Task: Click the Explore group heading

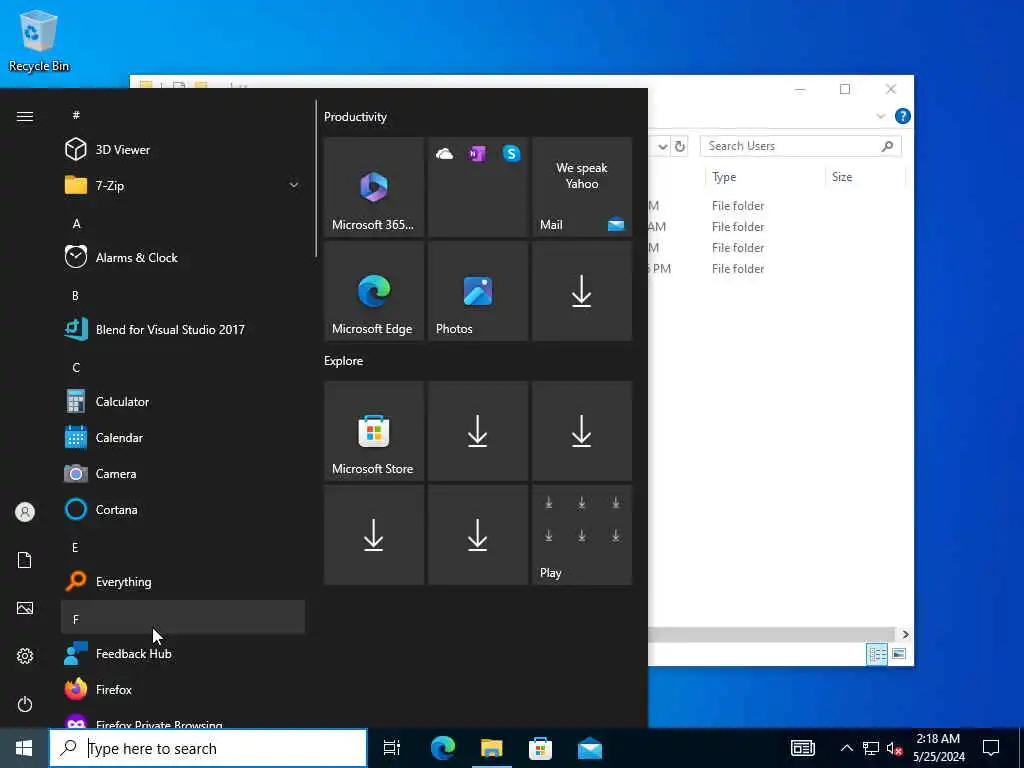Action: pyautogui.click(x=344, y=360)
